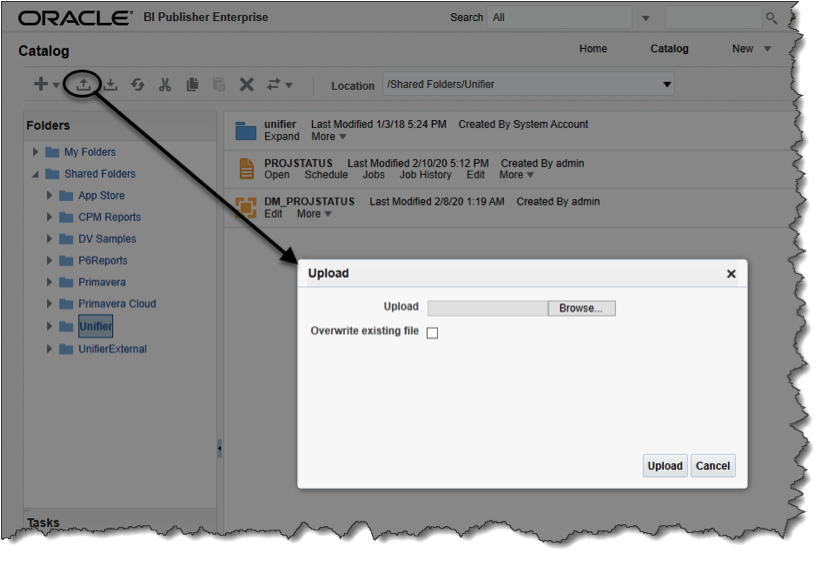
Task: Collapse the Shared Folders tree node
Action: (x=35, y=174)
